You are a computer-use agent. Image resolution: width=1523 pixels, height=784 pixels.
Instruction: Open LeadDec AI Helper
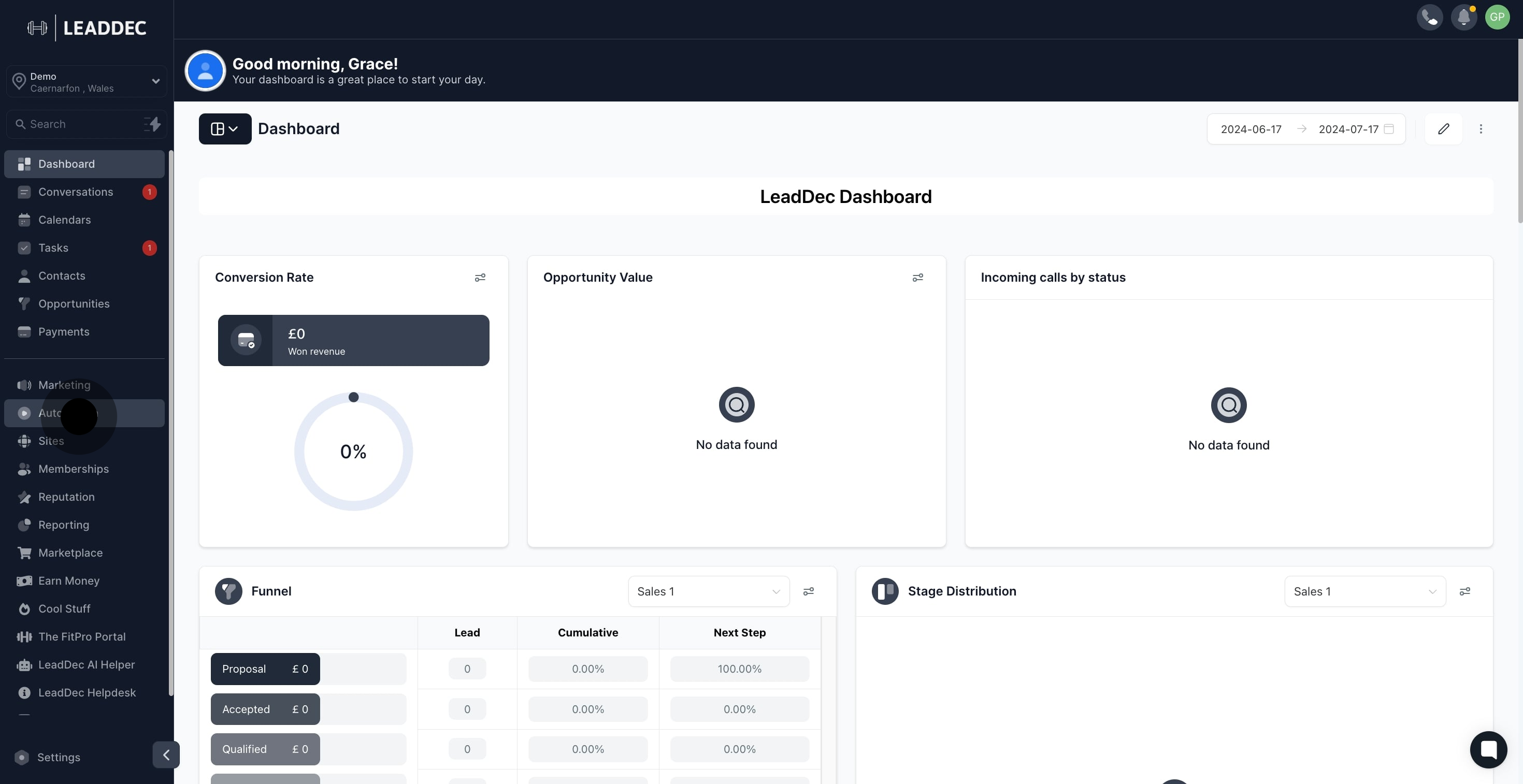click(84, 665)
